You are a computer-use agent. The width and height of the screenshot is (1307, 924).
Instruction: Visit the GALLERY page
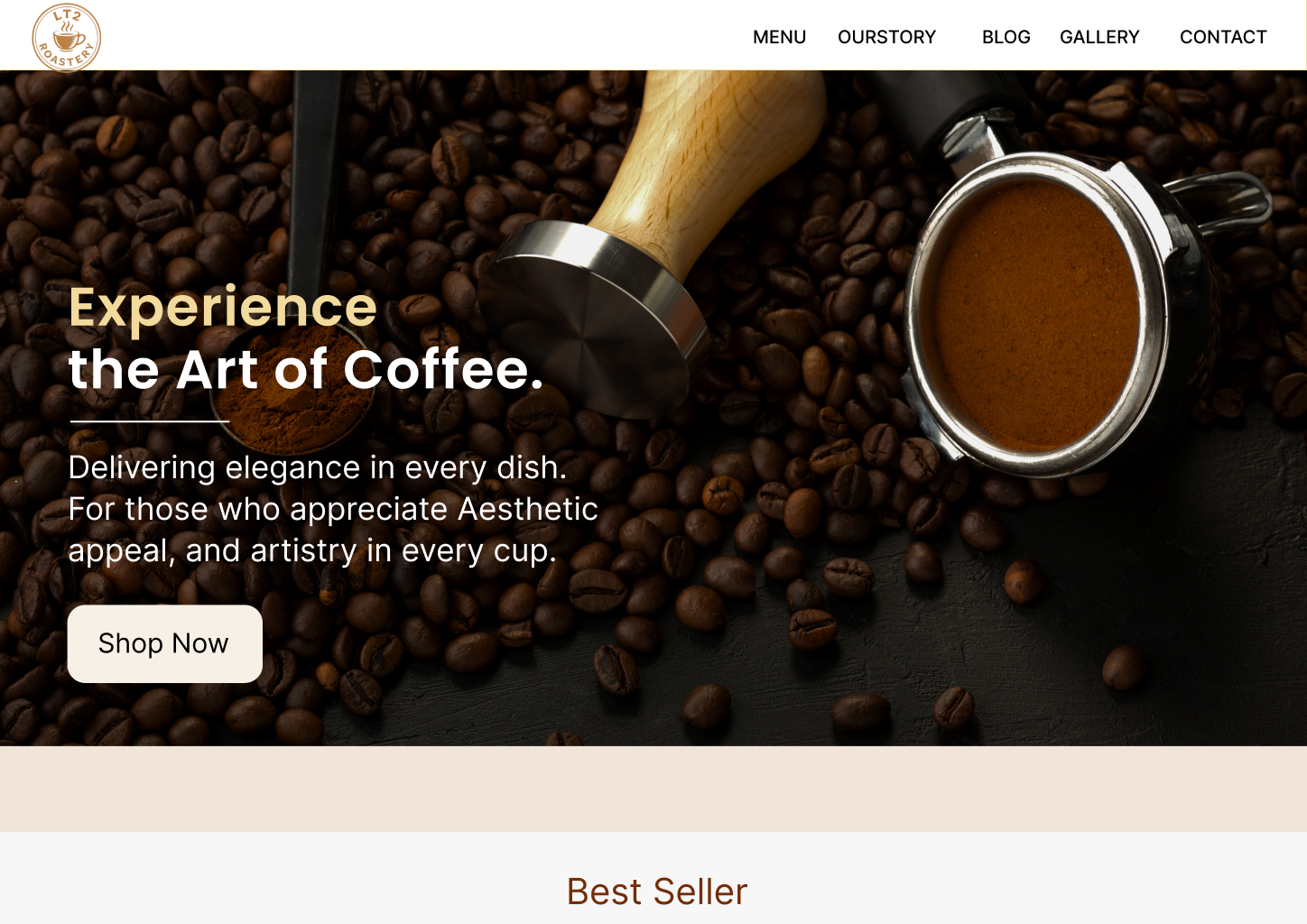1099,37
